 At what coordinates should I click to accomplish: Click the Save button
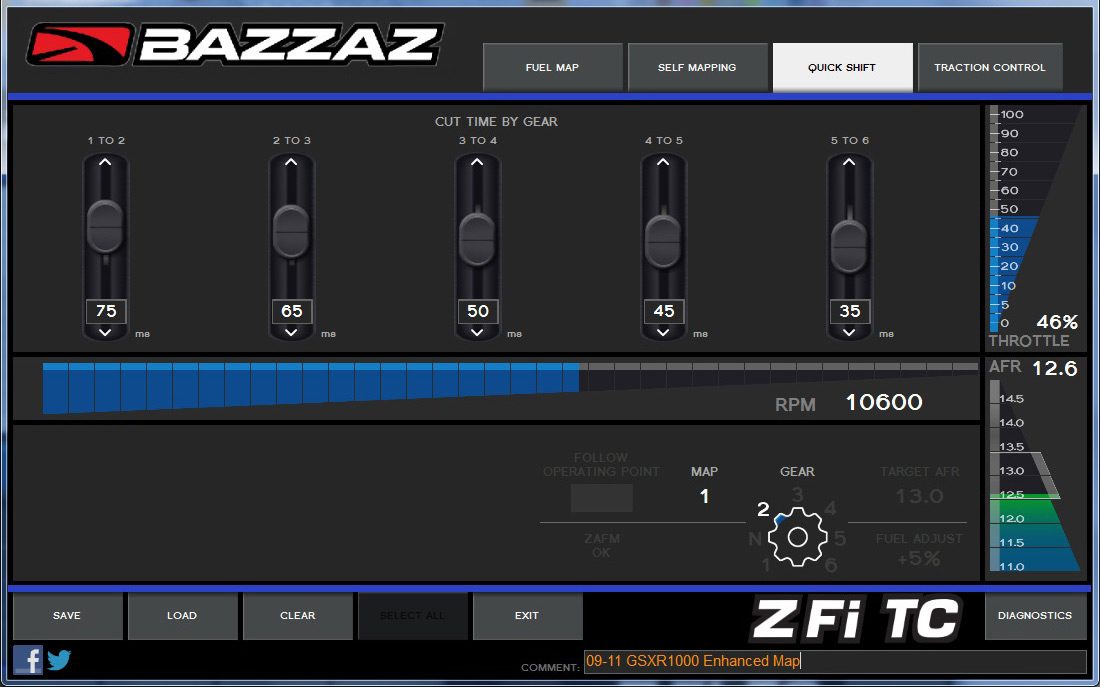point(67,615)
